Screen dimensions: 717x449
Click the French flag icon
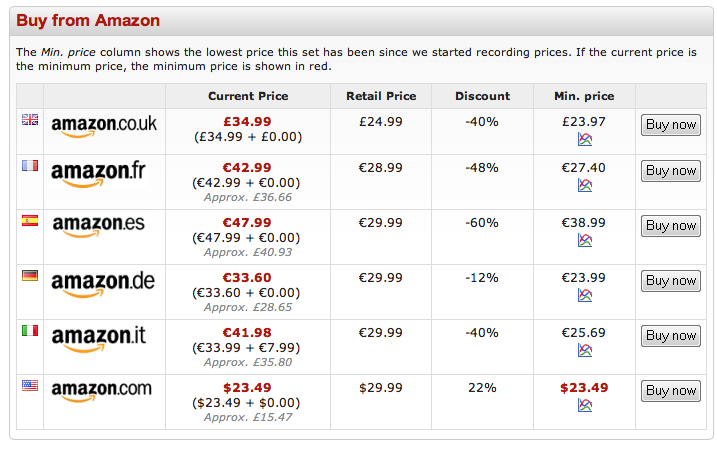pyautogui.click(x=30, y=166)
